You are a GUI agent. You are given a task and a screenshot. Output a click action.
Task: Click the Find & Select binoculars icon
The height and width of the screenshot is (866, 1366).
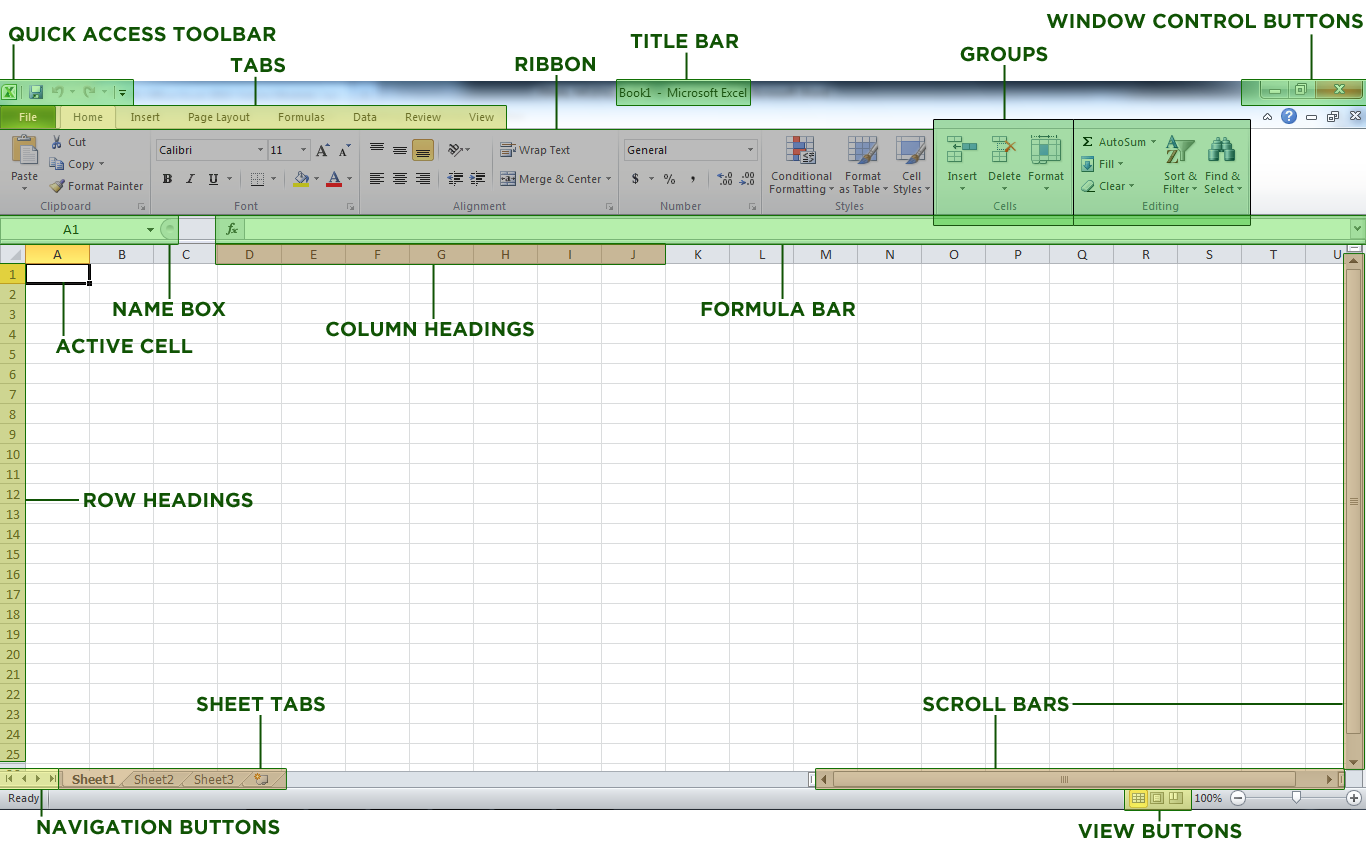(1222, 150)
